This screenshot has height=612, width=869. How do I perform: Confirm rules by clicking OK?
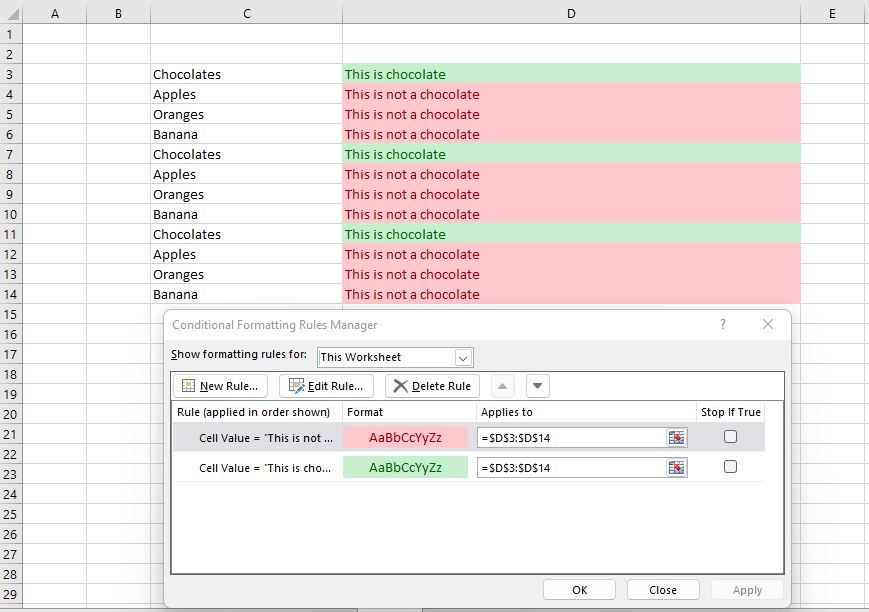click(x=578, y=589)
